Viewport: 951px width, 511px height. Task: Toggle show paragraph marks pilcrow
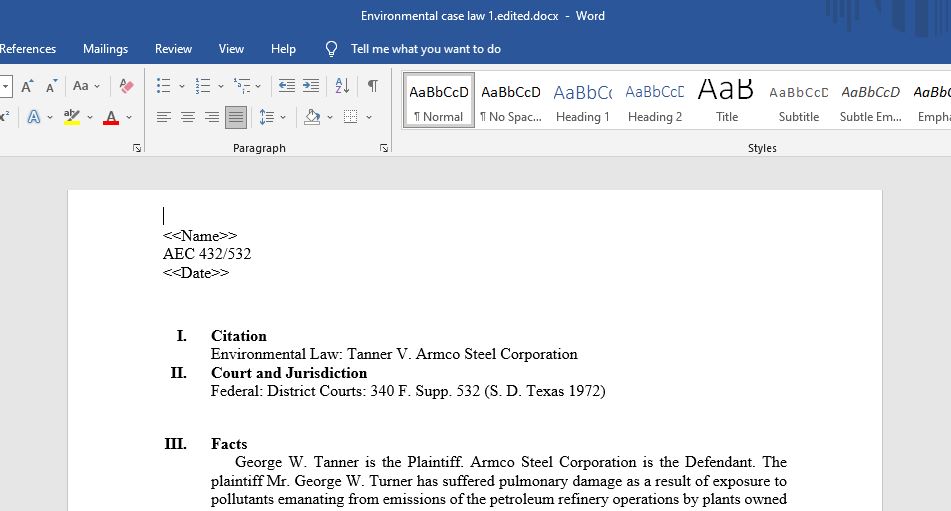click(x=373, y=86)
